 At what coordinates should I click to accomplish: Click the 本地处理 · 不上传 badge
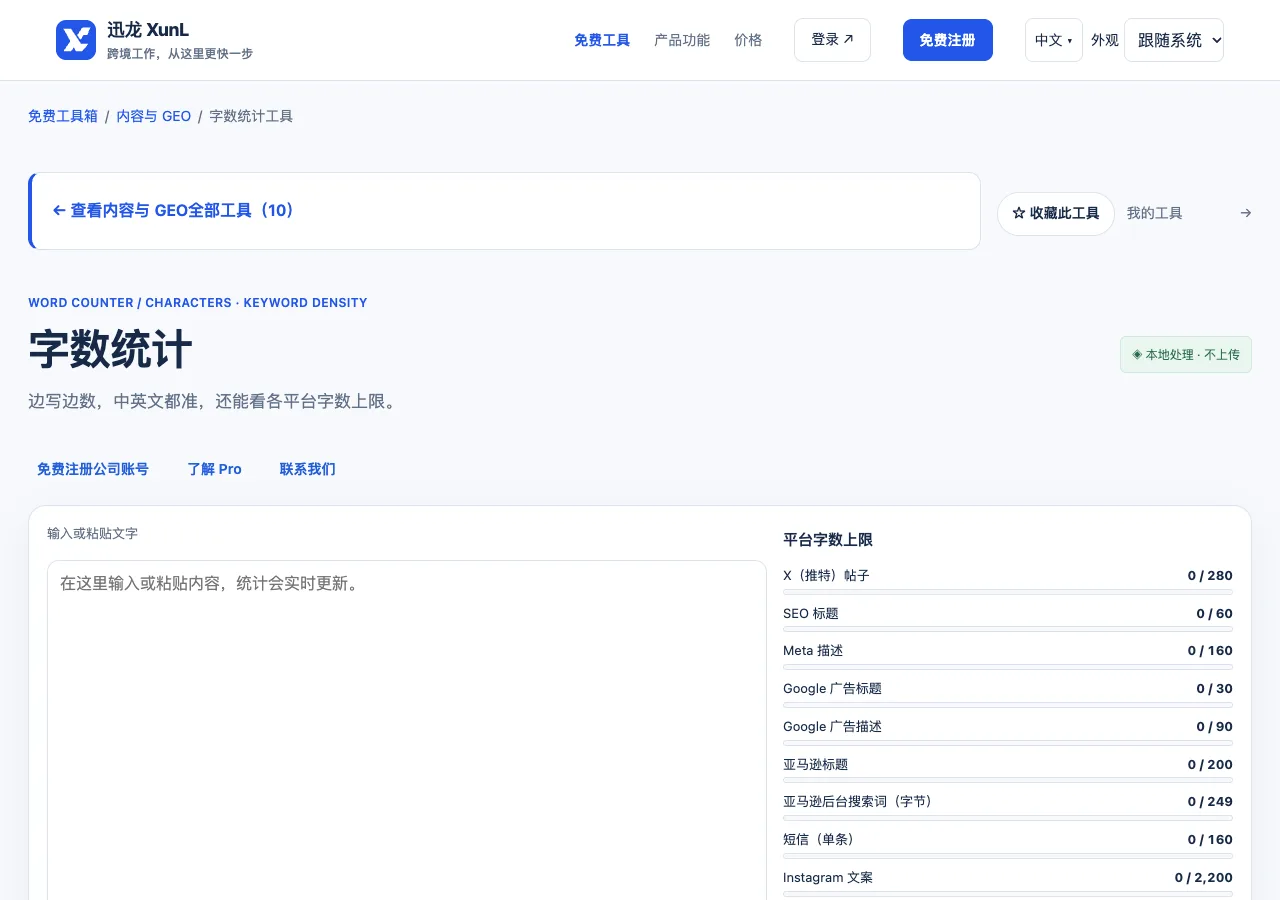click(1186, 355)
